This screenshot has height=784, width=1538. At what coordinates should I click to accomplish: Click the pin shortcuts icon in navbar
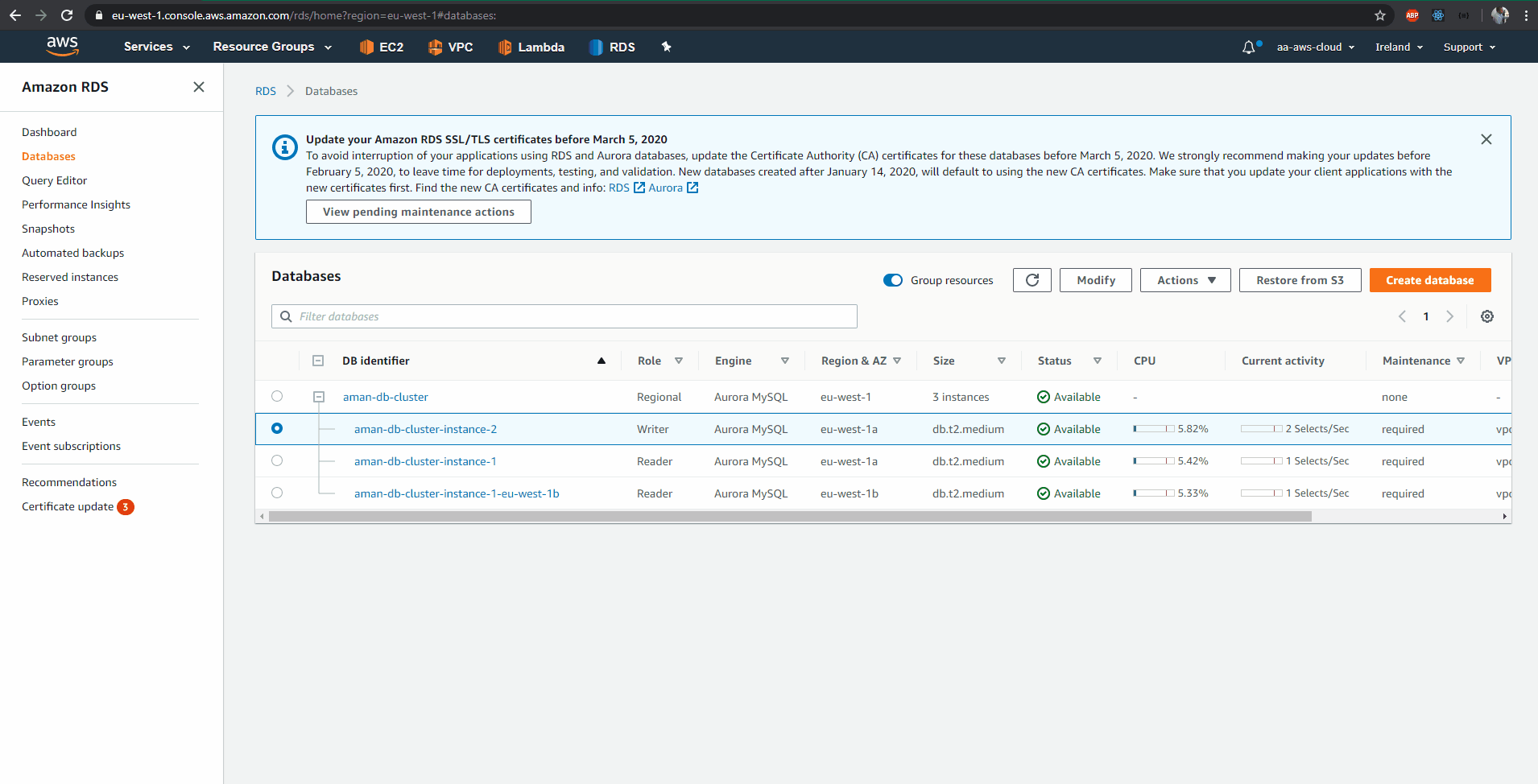666,47
